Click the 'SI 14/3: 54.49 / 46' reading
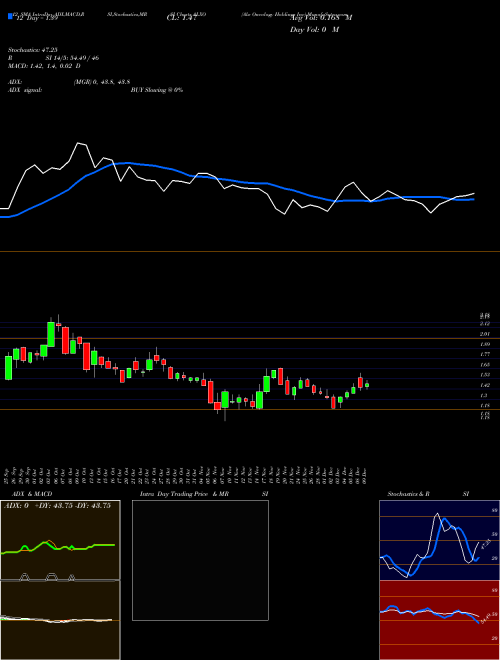The image size is (500, 660). pos(72,58)
